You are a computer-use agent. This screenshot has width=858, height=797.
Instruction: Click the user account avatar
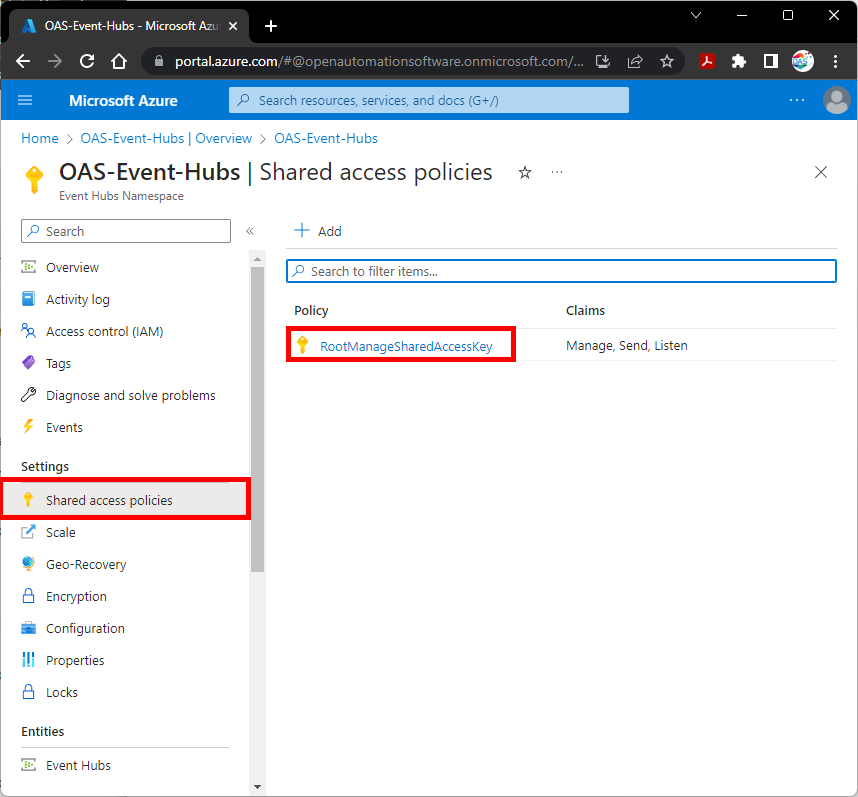tap(835, 100)
